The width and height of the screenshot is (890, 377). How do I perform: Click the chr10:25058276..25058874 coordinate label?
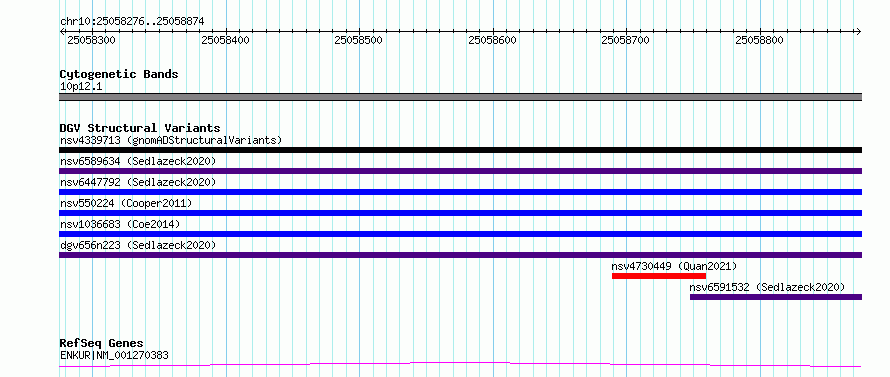[x=132, y=22]
